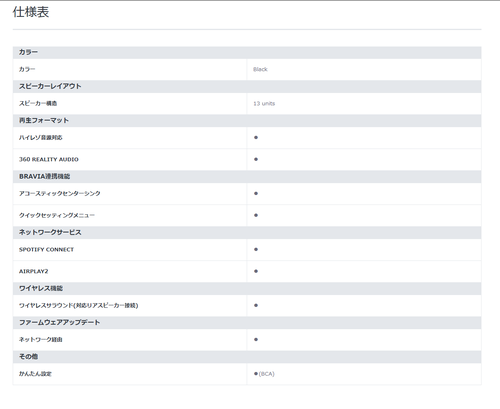Select the ネットワーク経由 row label
The height and width of the screenshot is (409, 500).
[41, 339]
